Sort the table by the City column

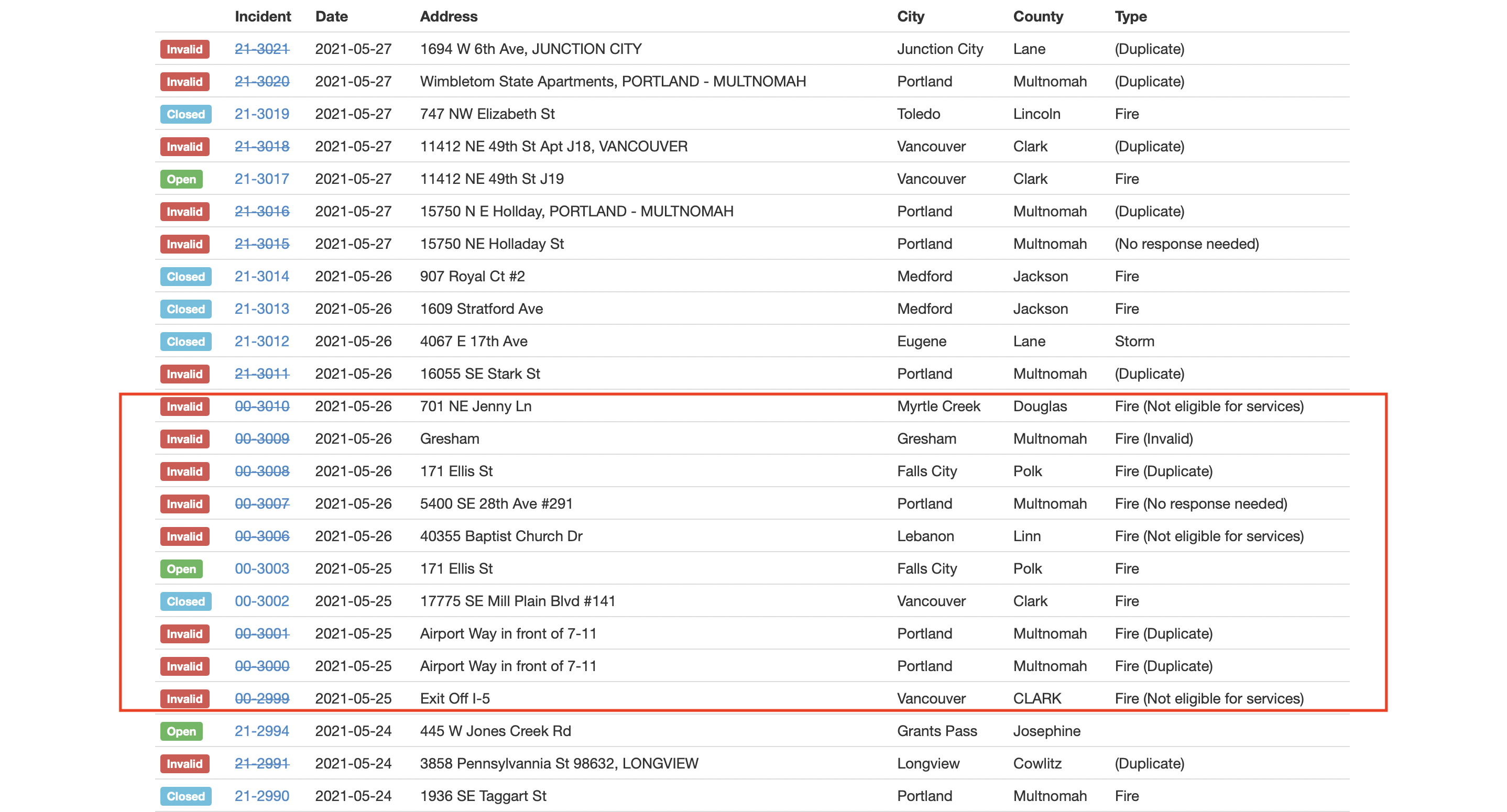(x=910, y=16)
